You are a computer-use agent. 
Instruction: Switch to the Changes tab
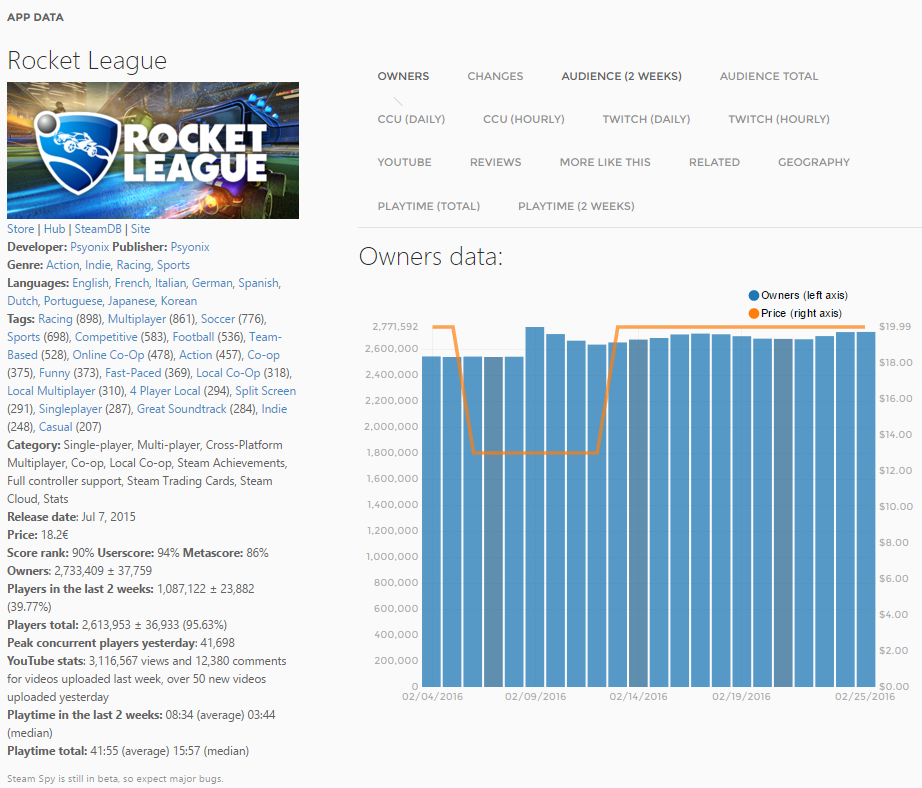tap(495, 76)
